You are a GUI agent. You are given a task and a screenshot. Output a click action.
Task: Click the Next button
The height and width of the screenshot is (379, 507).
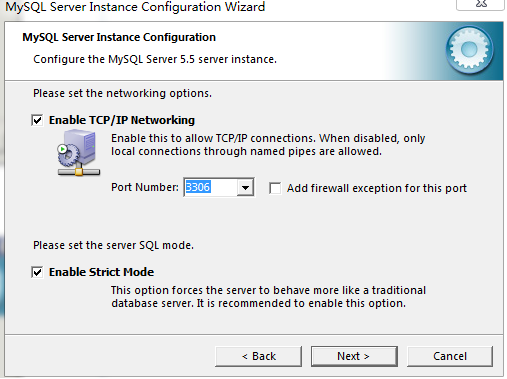click(354, 356)
